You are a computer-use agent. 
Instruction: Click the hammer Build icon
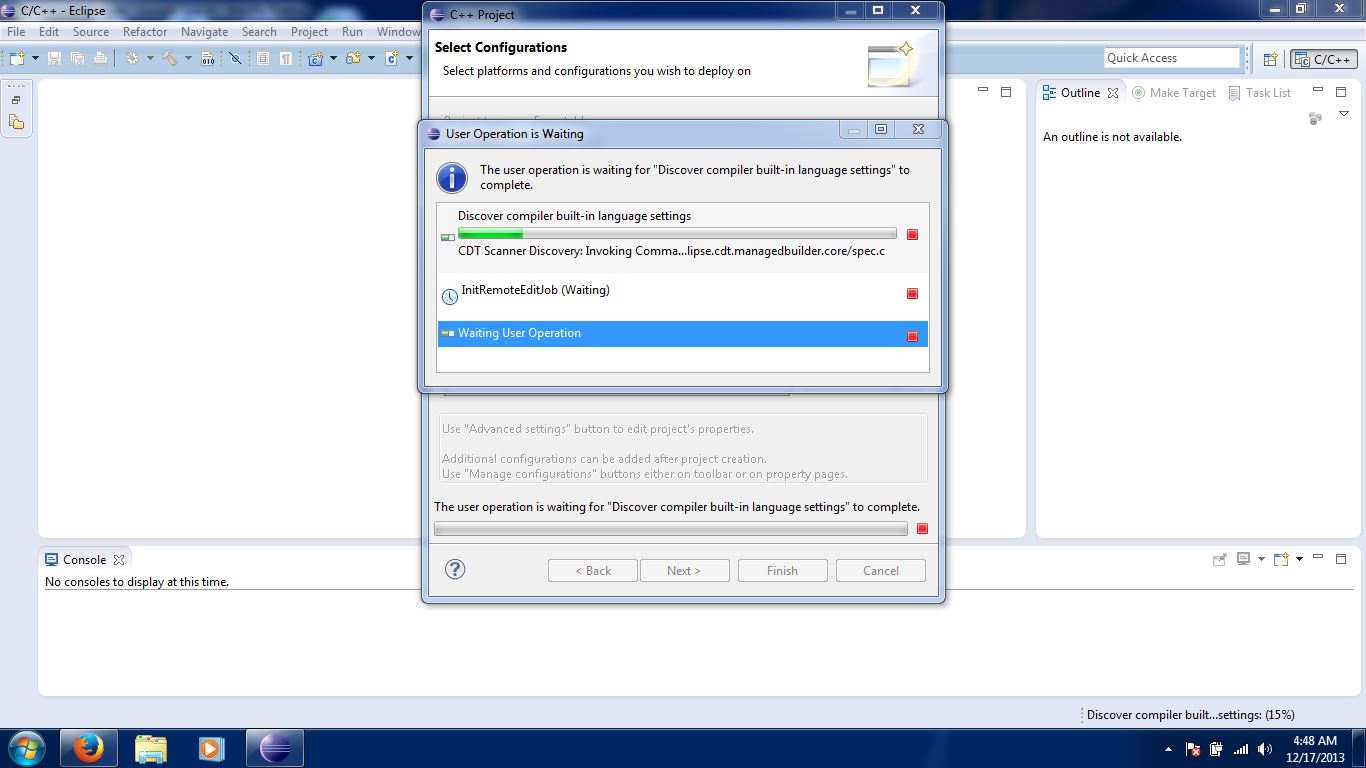tap(170, 58)
